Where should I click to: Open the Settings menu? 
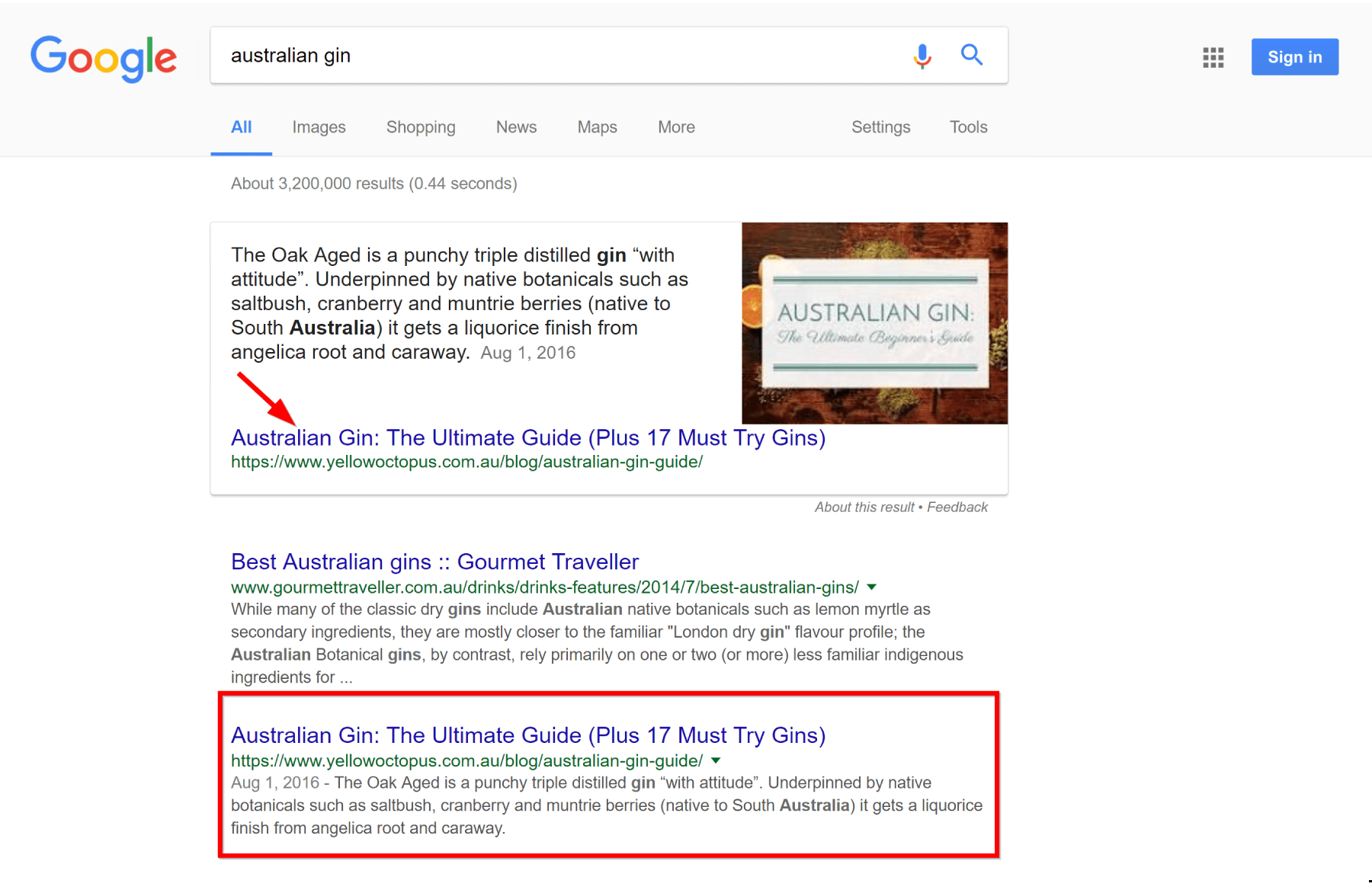(x=880, y=127)
